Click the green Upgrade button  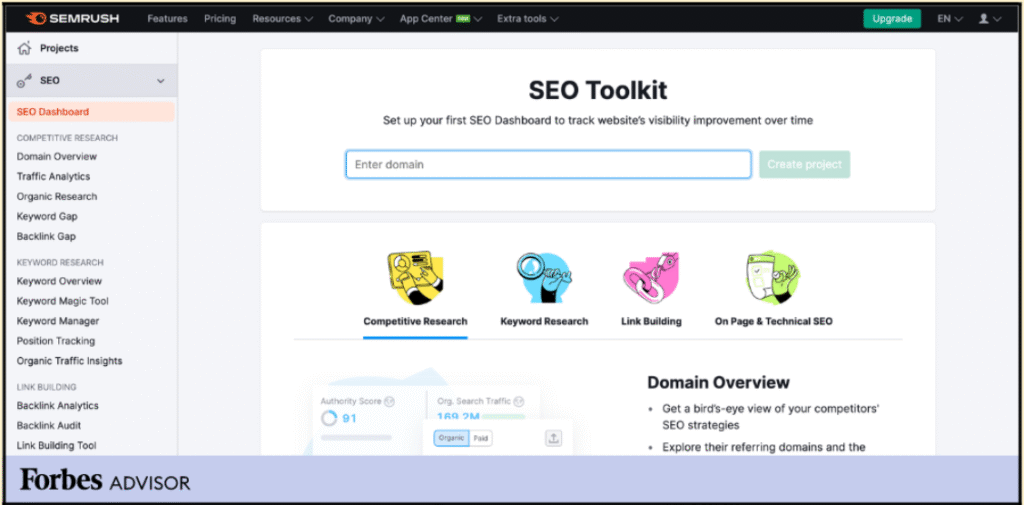(x=891, y=18)
